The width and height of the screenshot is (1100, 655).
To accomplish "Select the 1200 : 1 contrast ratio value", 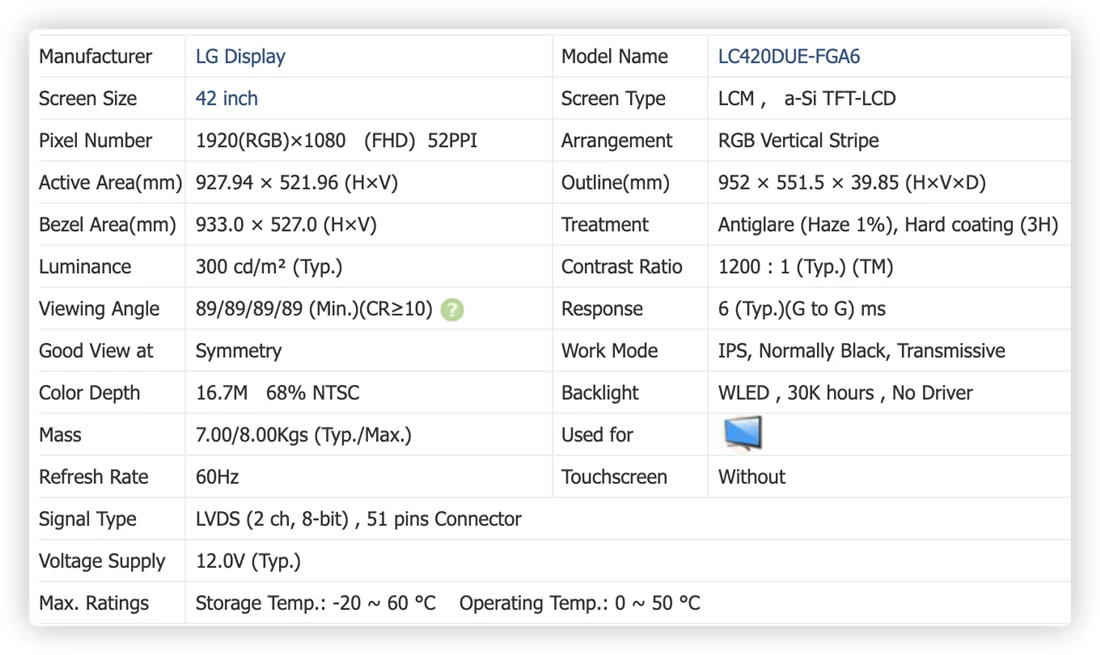I will point(805,266).
